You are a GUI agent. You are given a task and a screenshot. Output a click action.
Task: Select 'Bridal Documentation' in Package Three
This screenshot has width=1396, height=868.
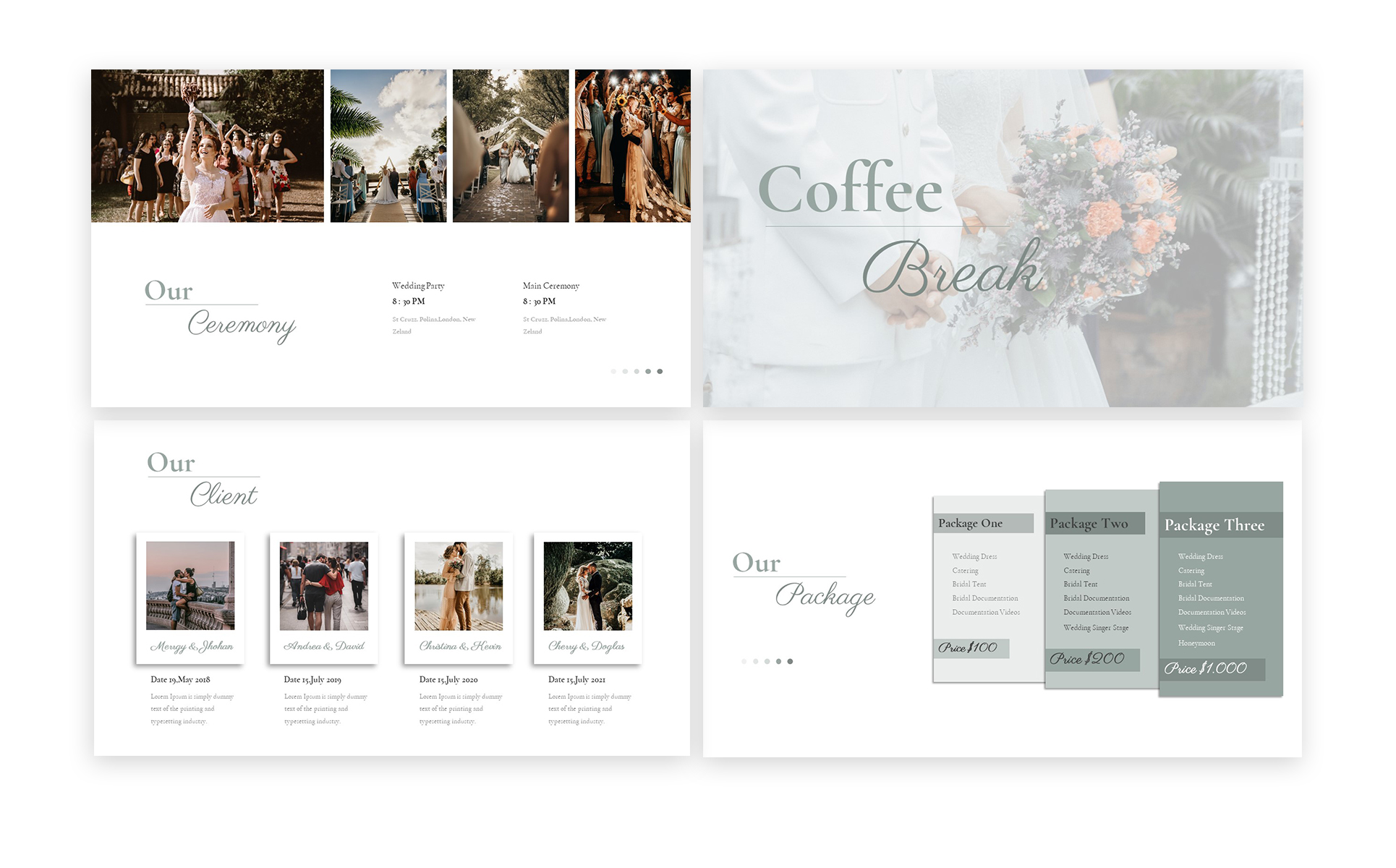[x=1211, y=598]
